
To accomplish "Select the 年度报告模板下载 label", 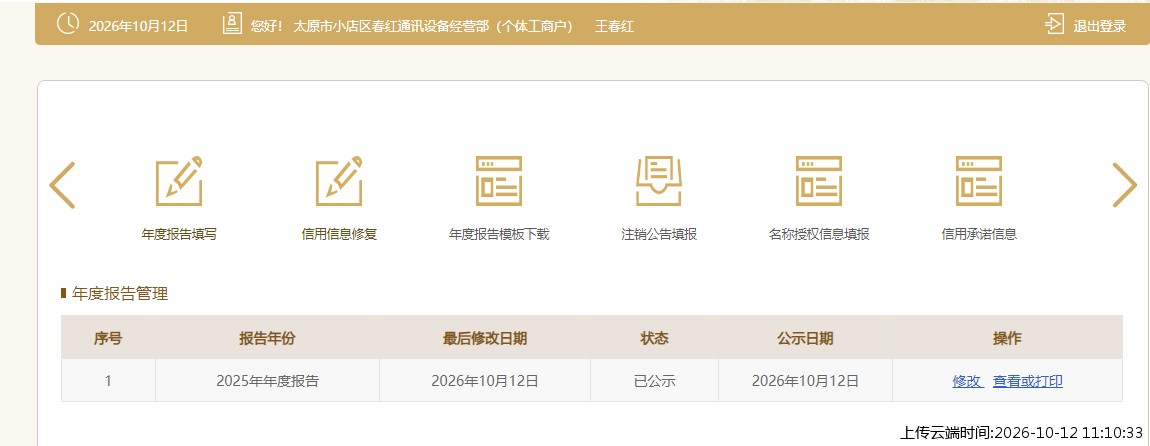I will click(x=499, y=235).
